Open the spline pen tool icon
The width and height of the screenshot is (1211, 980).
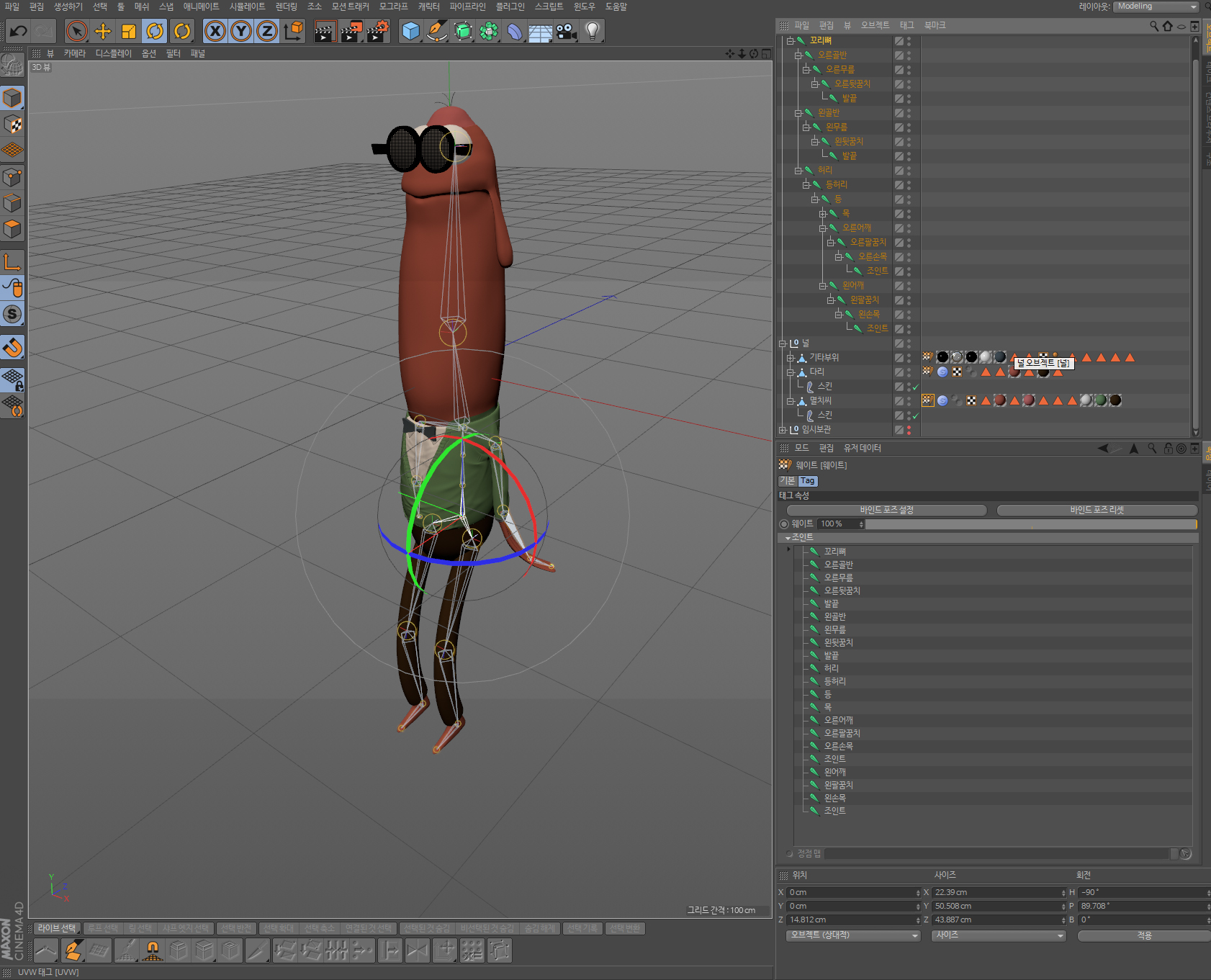point(436,31)
